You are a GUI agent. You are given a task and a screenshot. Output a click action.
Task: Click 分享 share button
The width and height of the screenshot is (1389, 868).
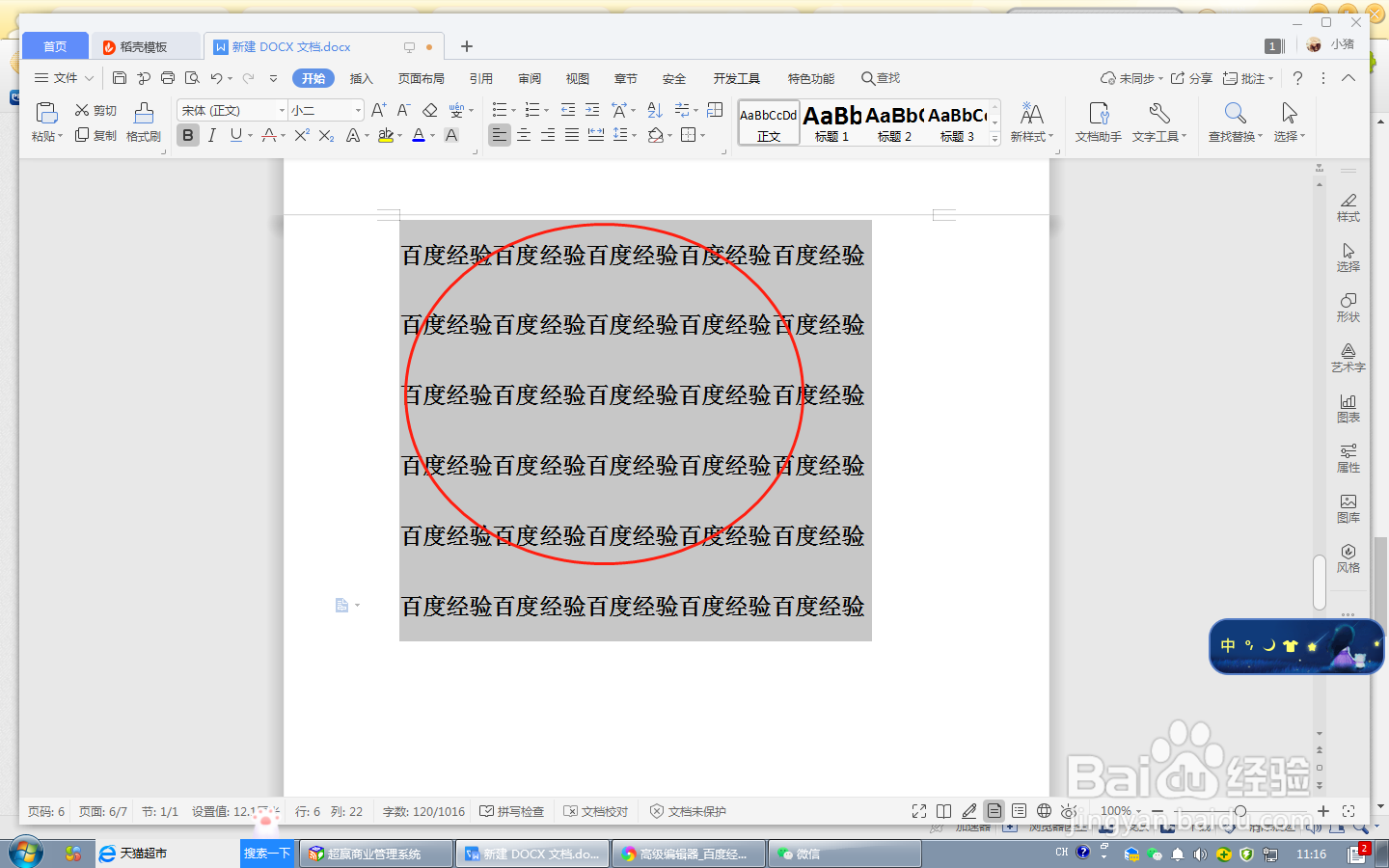click(1192, 78)
